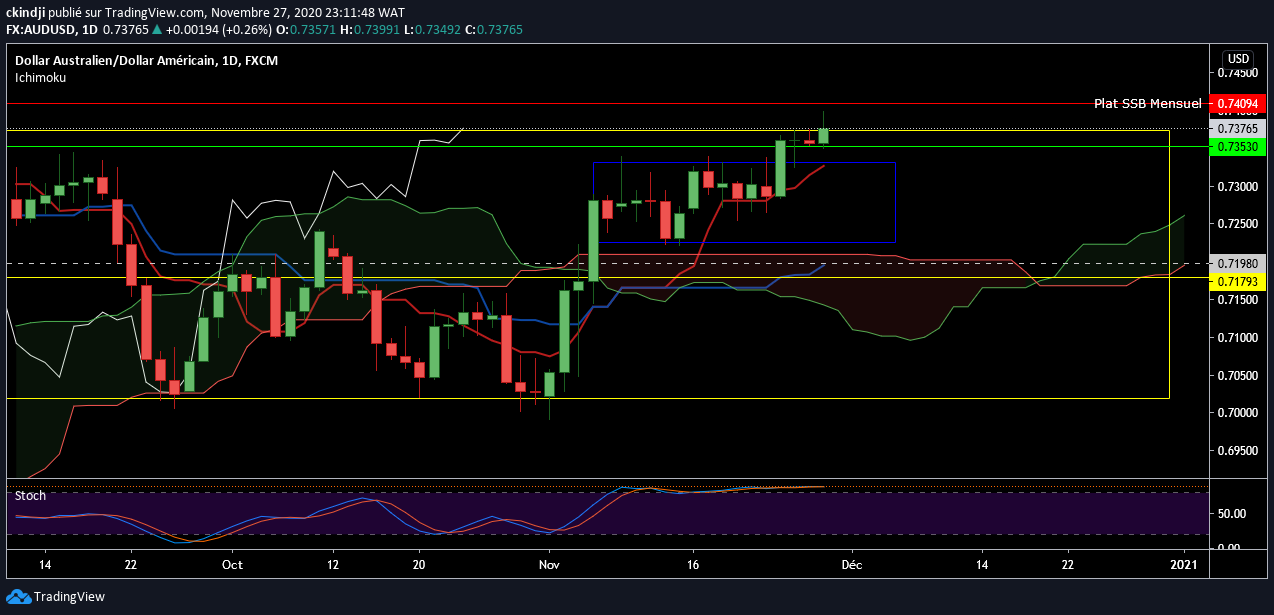Click the chart title 'Dollar Australien/Dollar Américain, 1D, FXCM'
The height and width of the screenshot is (615, 1274).
146,61
